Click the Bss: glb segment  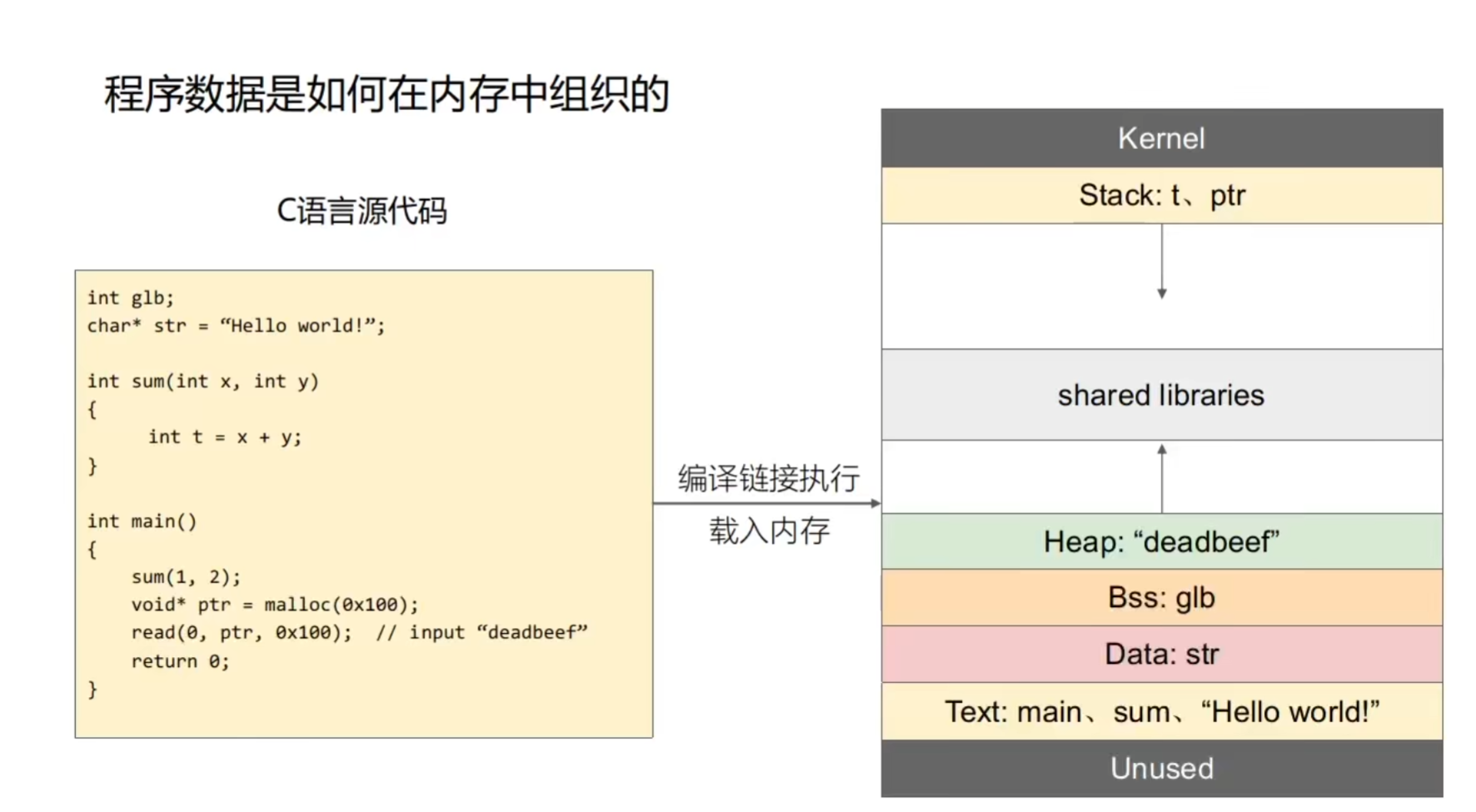(x=1162, y=598)
